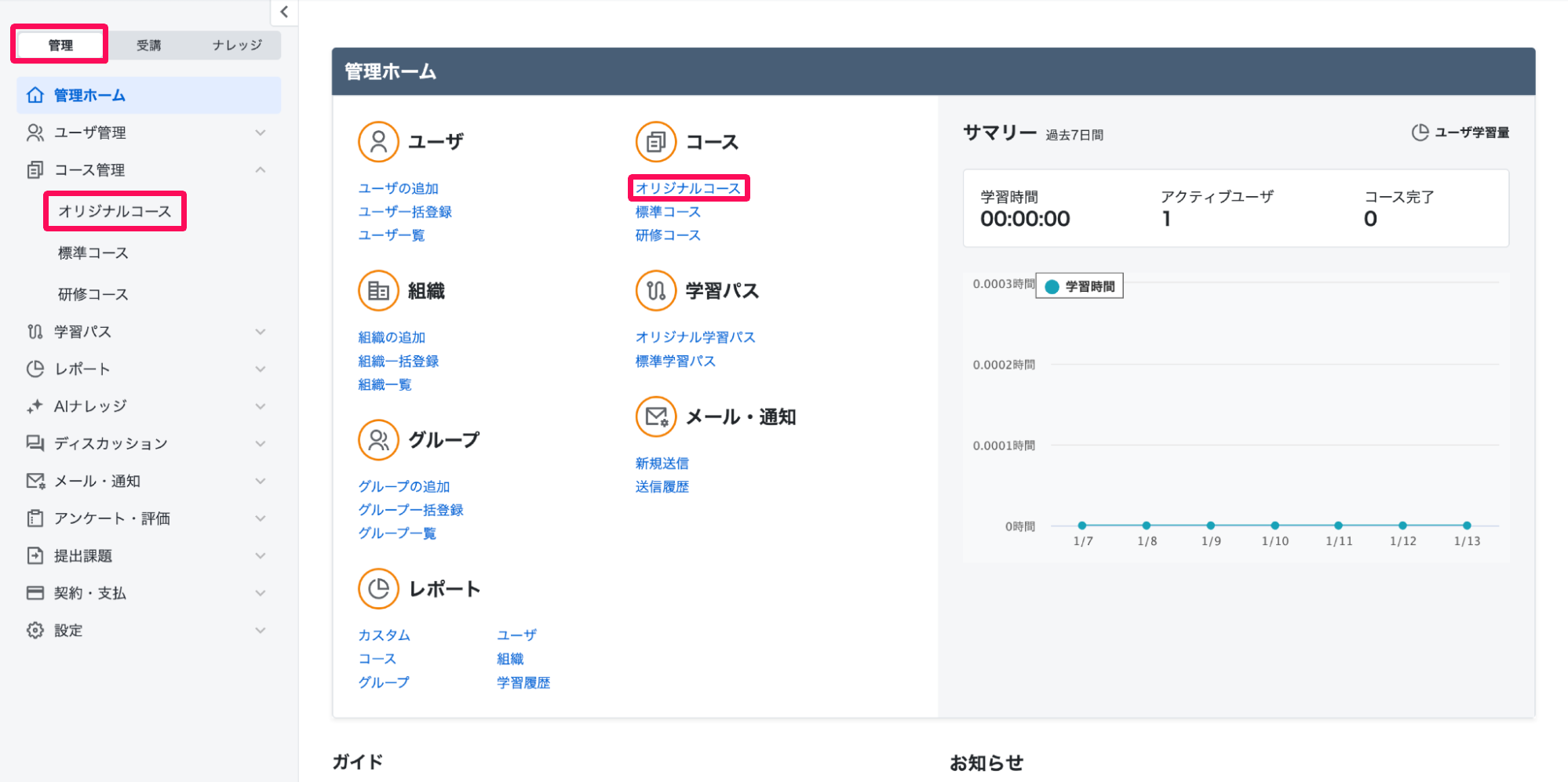Viewport: 1568px width, 782px height.
Task: Click the コース管理 document icon in sidebar
Action: [35, 170]
